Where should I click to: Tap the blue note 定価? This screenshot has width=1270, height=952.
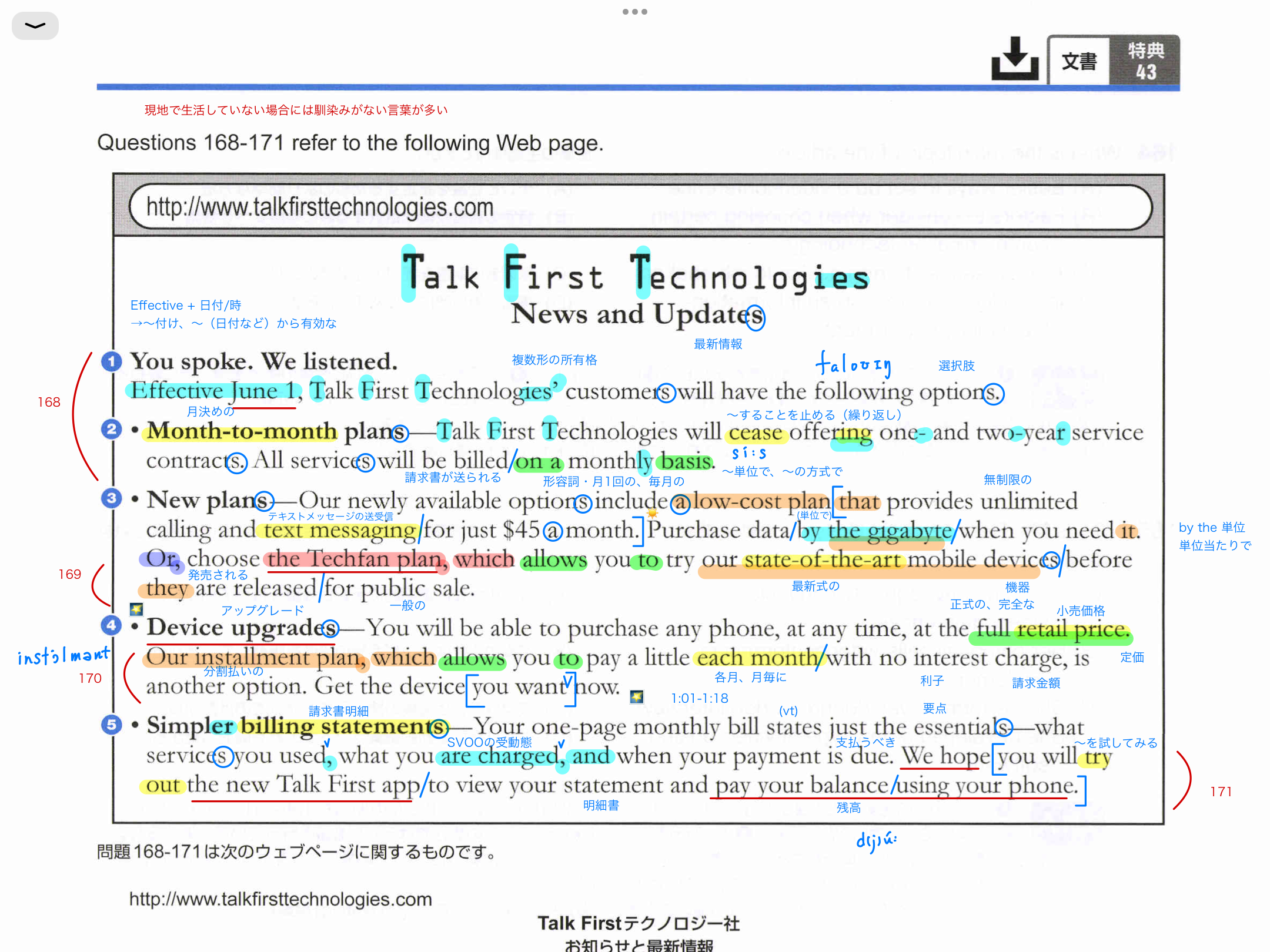click(1132, 657)
